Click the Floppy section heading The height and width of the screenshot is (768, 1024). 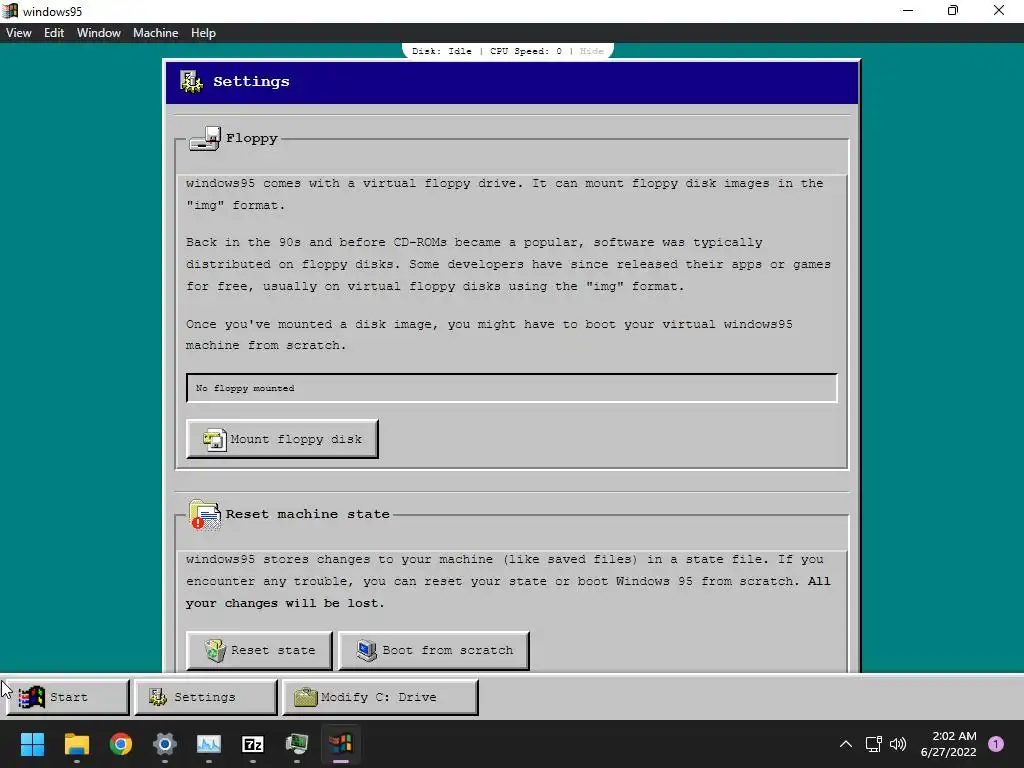[252, 138]
